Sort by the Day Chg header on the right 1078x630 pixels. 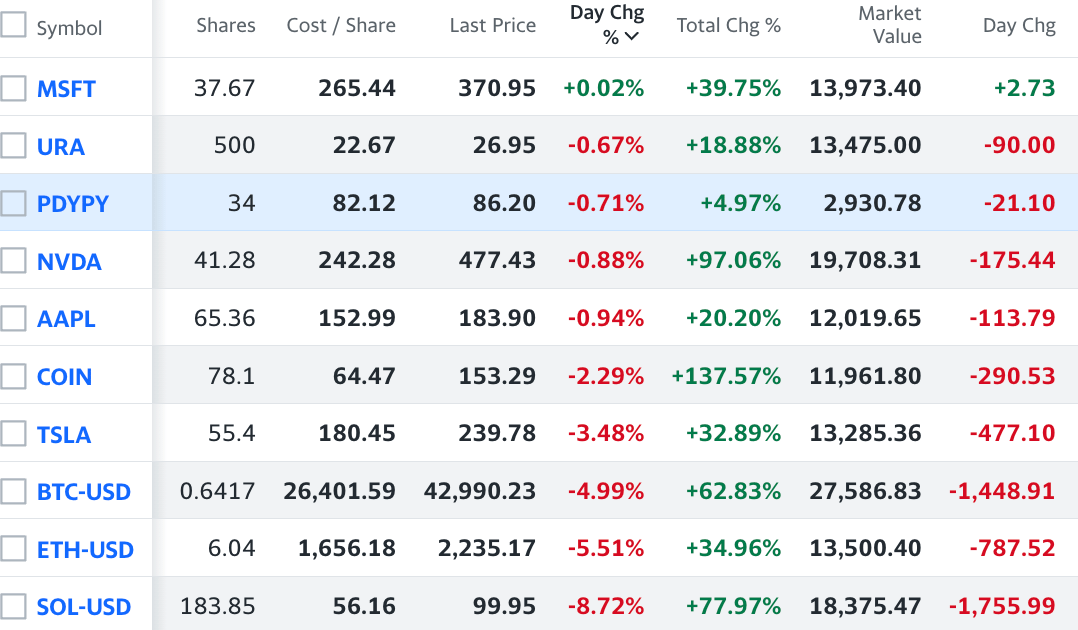coord(1019,25)
